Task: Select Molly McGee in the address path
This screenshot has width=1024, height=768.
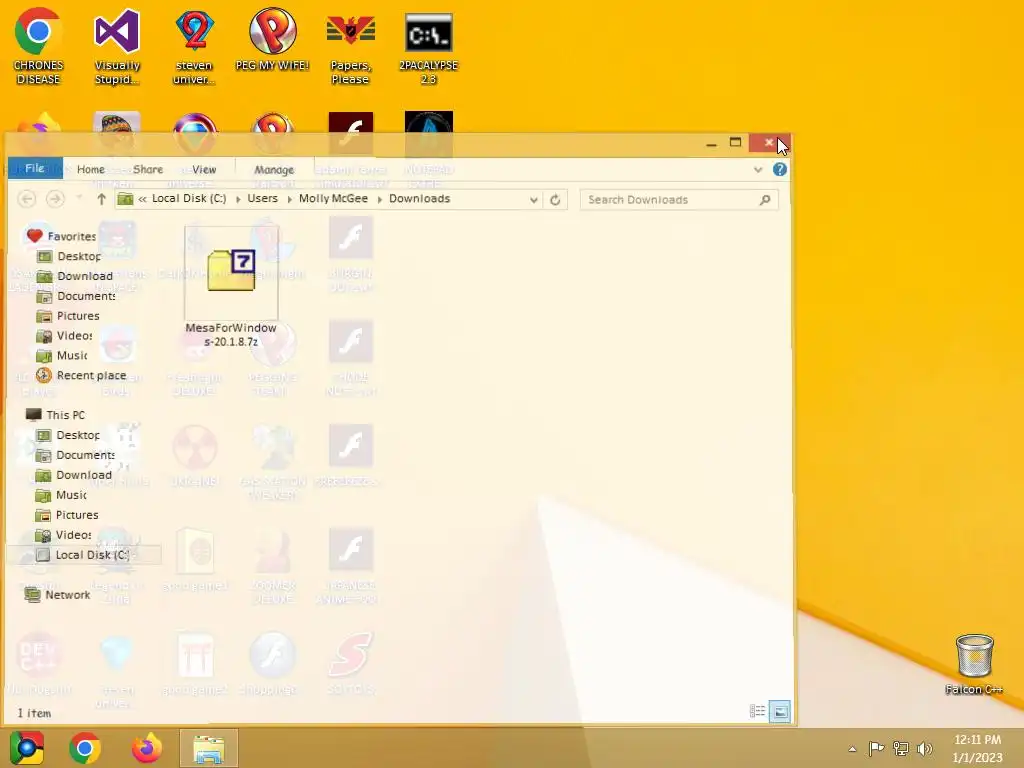Action: (333, 199)
